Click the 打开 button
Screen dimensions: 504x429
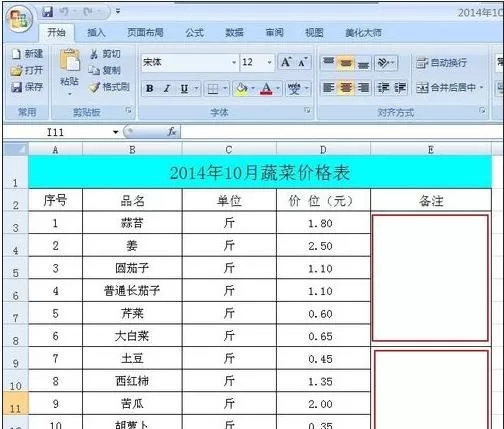tap(27, 70)
